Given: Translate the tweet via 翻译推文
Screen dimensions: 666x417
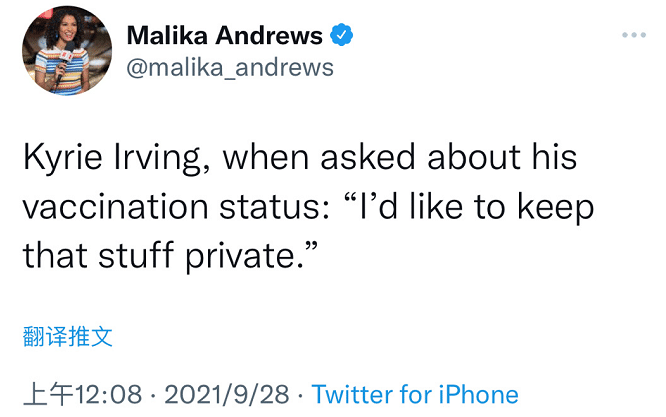Looking at the screenshot, I should tap(67, 336).
